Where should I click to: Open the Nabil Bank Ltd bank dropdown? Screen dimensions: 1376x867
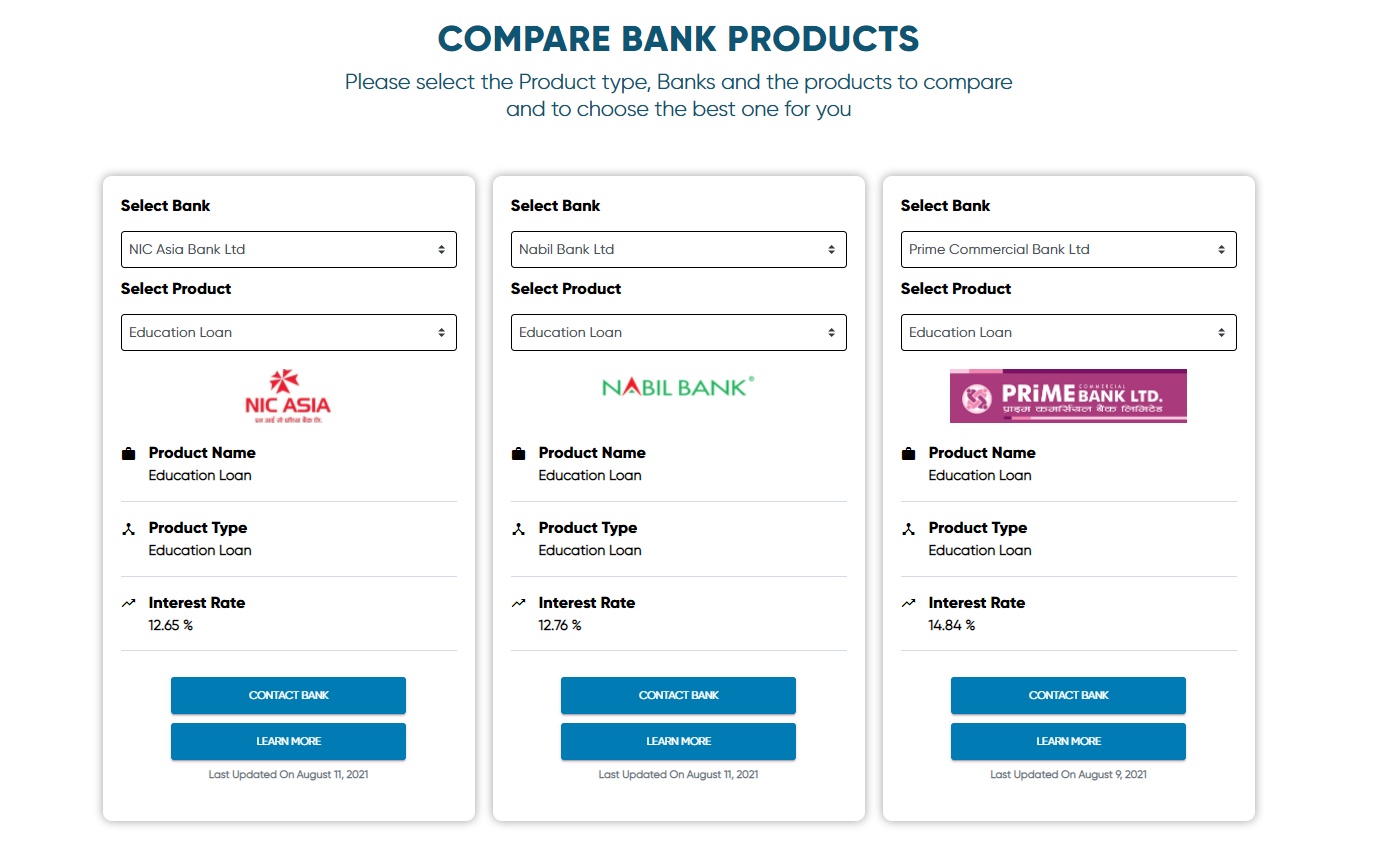tap(679, 250)
